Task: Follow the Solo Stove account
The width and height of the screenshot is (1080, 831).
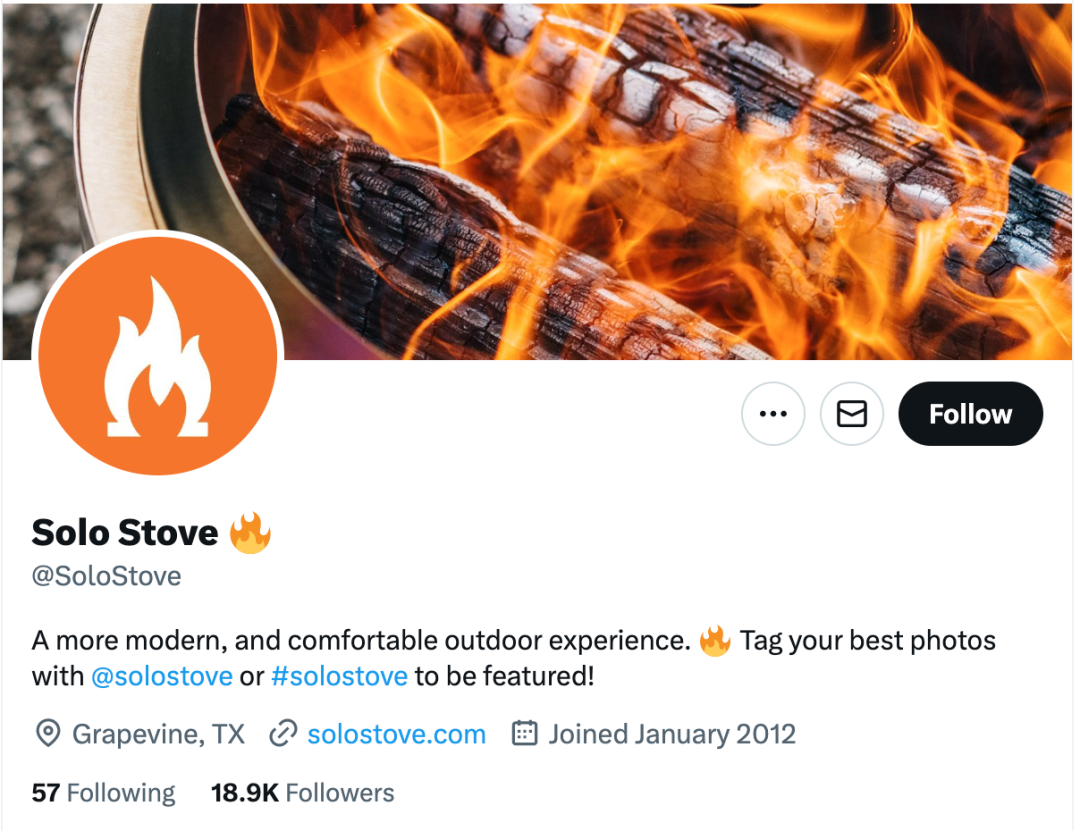Action: click(x=970, y=413)
